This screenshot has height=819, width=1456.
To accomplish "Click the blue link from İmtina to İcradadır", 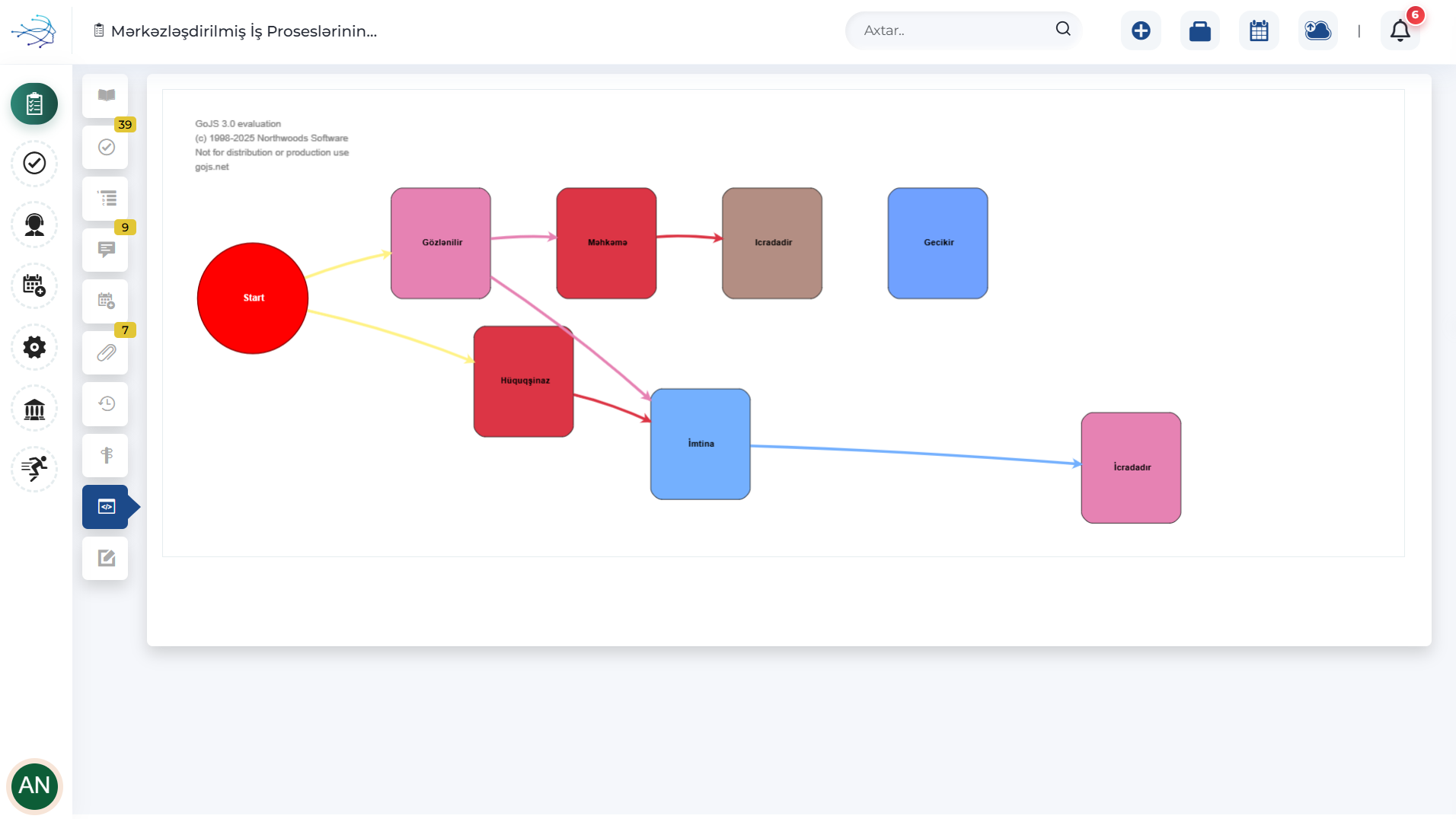I will (915, 454).
